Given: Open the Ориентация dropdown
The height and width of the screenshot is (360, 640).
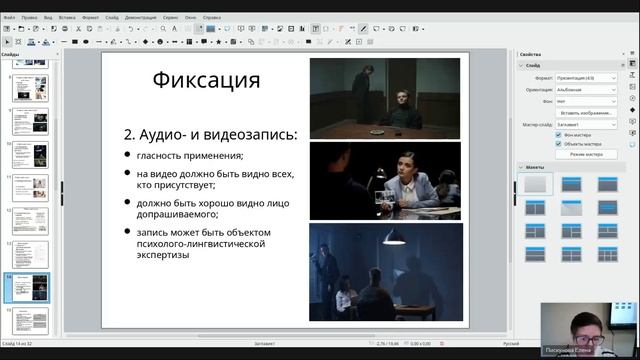Looking at the screenshot, I should point(586,89).
